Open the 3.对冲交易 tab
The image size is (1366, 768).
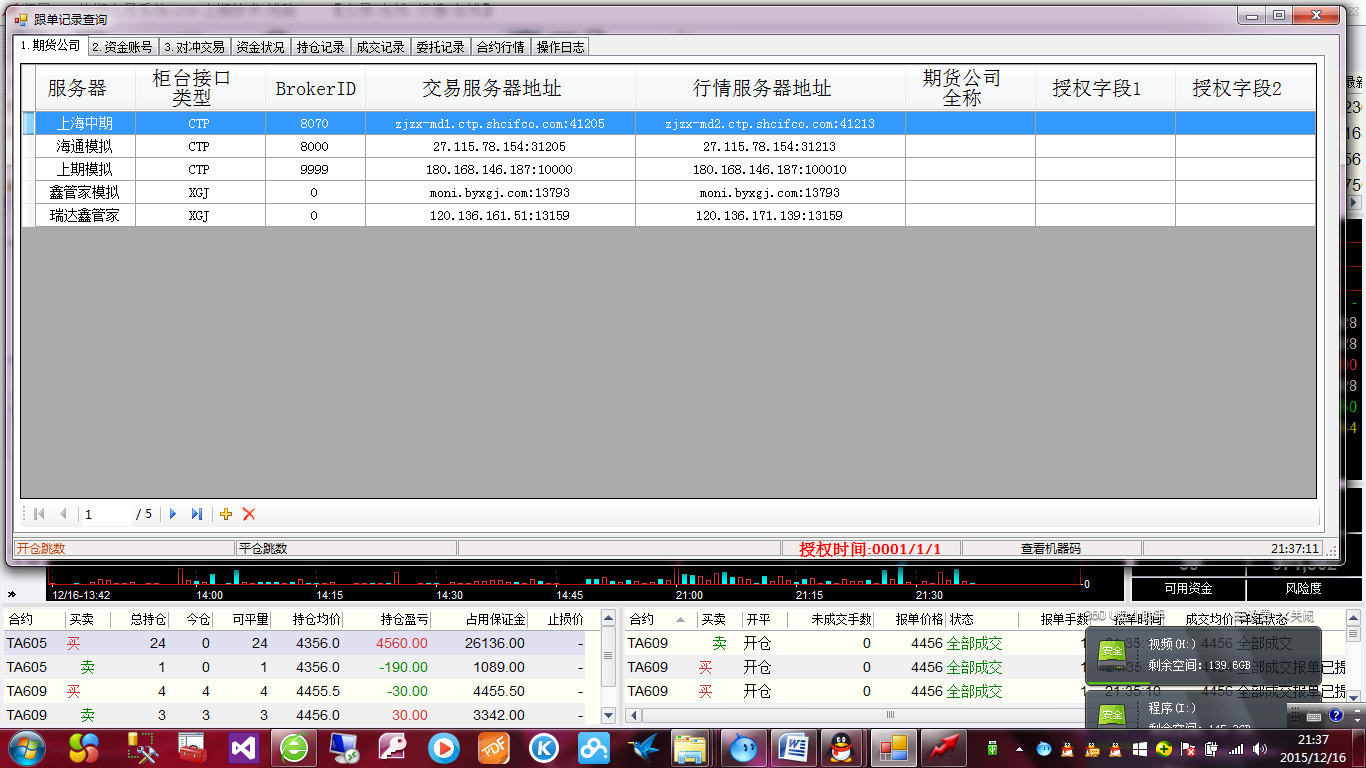194,47
